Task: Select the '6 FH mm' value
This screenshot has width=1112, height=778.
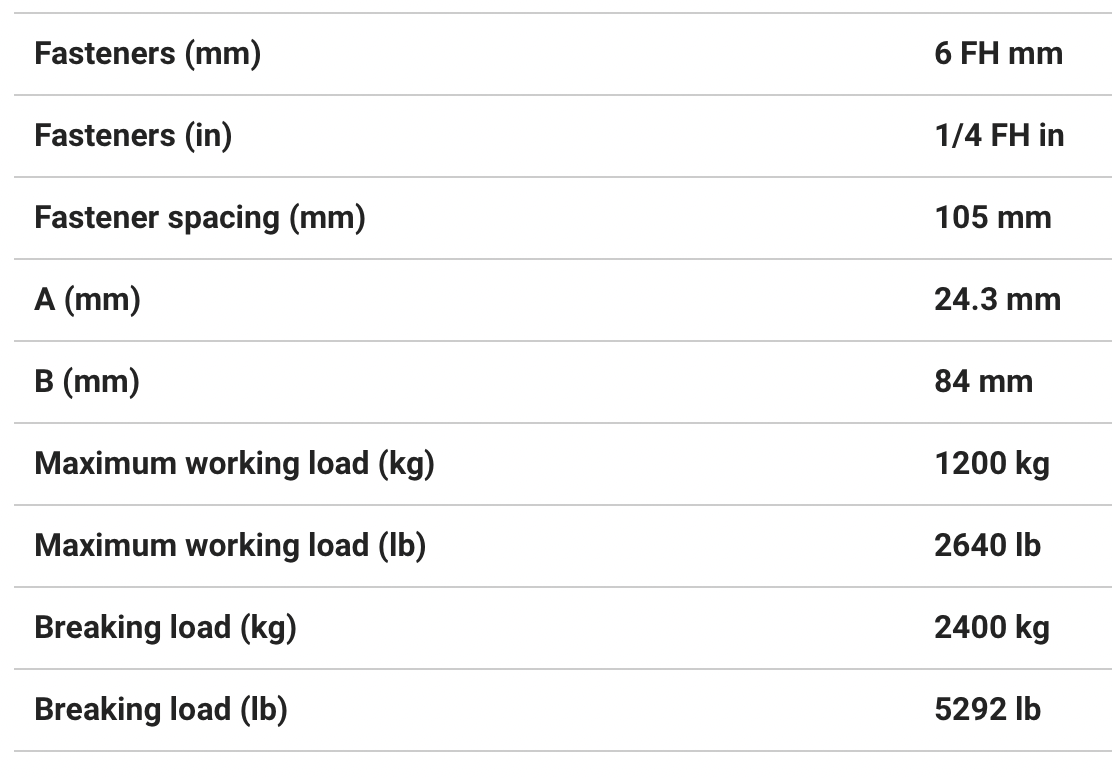Action: click(x=998, y=54)
